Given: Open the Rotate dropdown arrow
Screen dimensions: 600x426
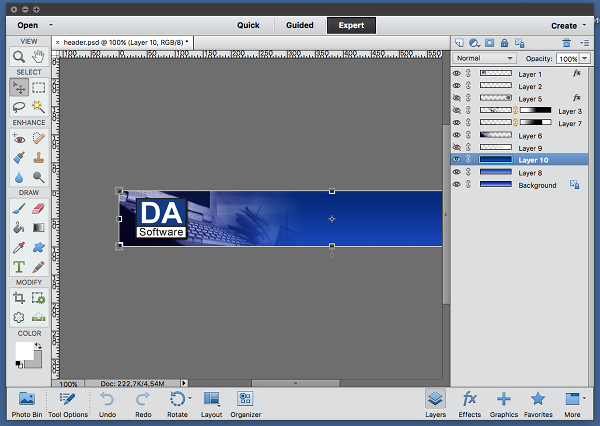Looking at the screenshot, I should click(190, 398).
